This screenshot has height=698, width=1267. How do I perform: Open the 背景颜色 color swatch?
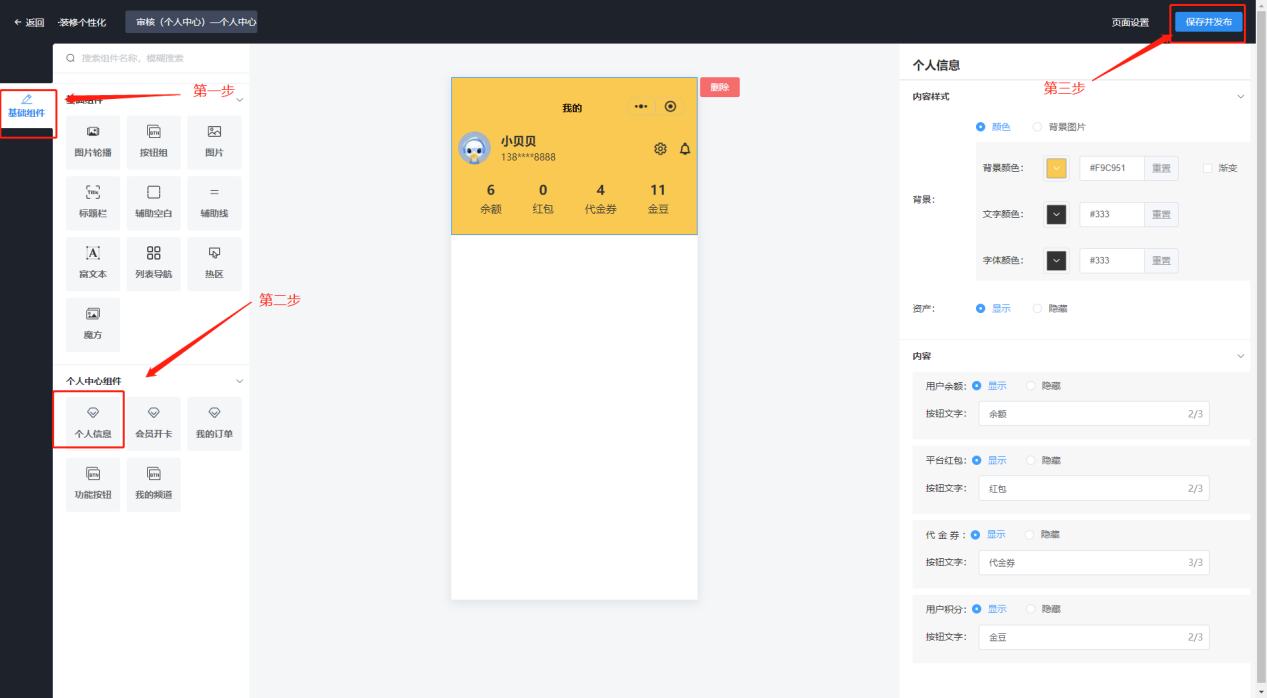pos(1056,168)
